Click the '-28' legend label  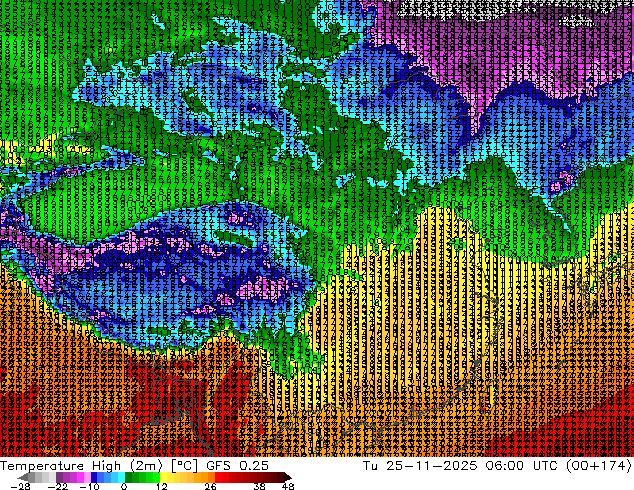click(x=20, y=486)
